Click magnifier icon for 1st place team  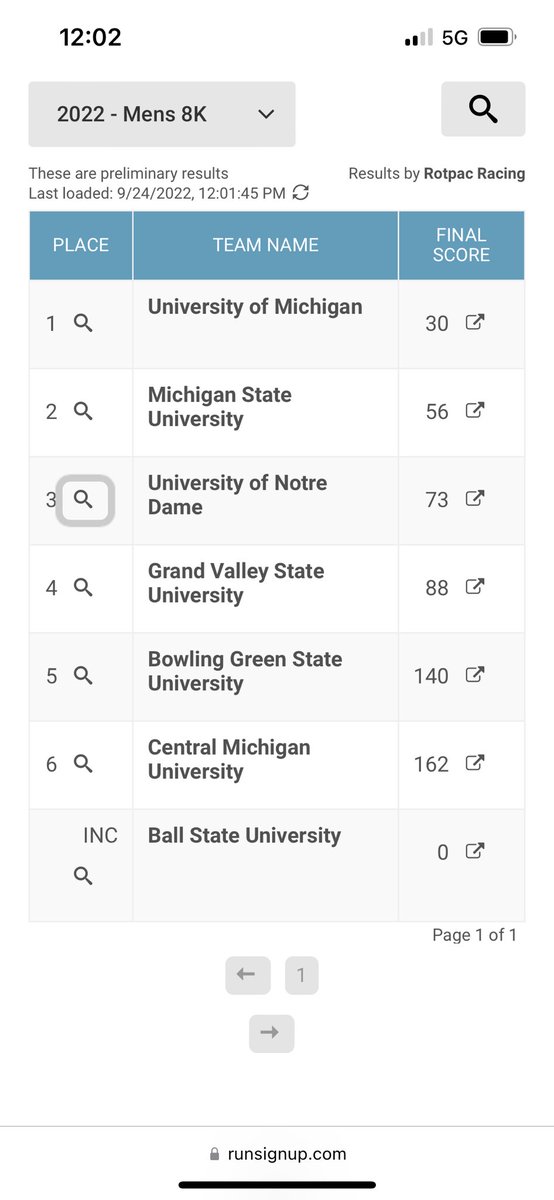(84, 323)
